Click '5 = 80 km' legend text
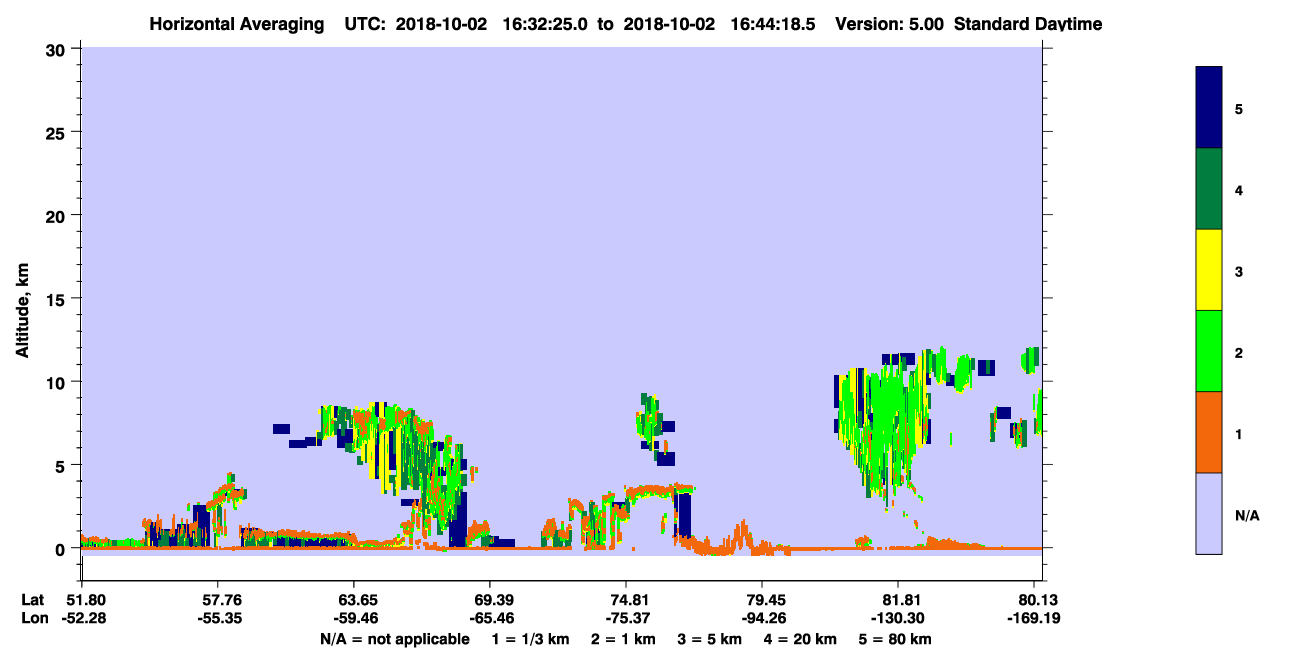The image size is (1300, 667). pos(896,639)
